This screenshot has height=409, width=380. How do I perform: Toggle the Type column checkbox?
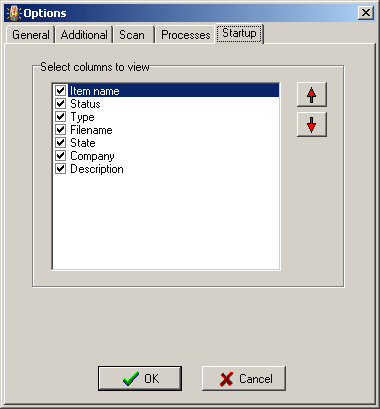pyautogui.click(x=60, y=117)
